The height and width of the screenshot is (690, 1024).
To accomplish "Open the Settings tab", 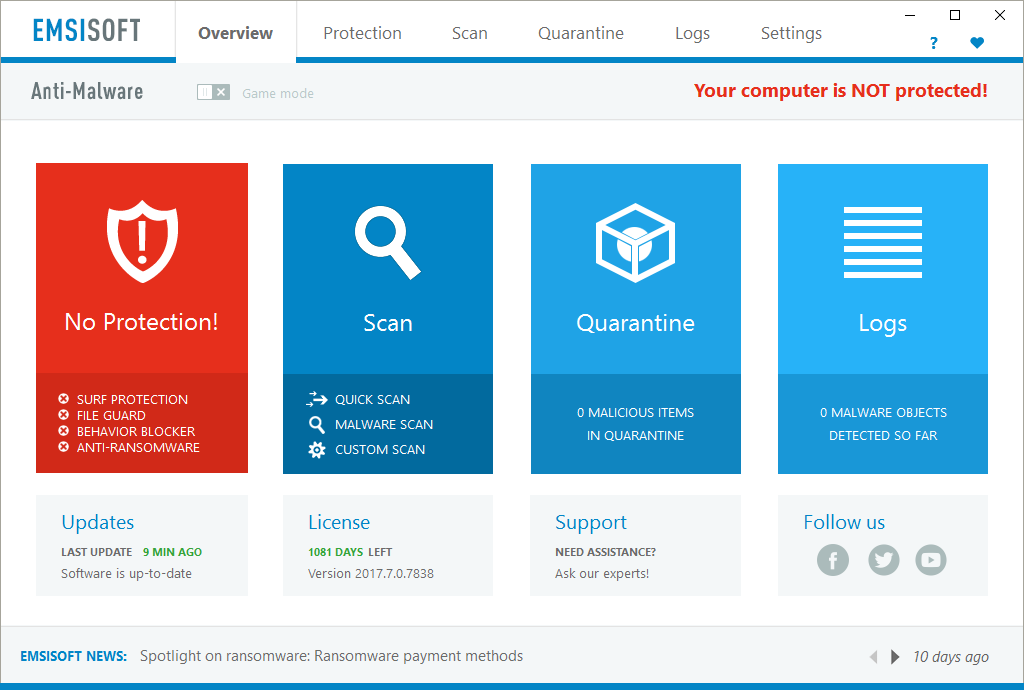I will 792,33.
